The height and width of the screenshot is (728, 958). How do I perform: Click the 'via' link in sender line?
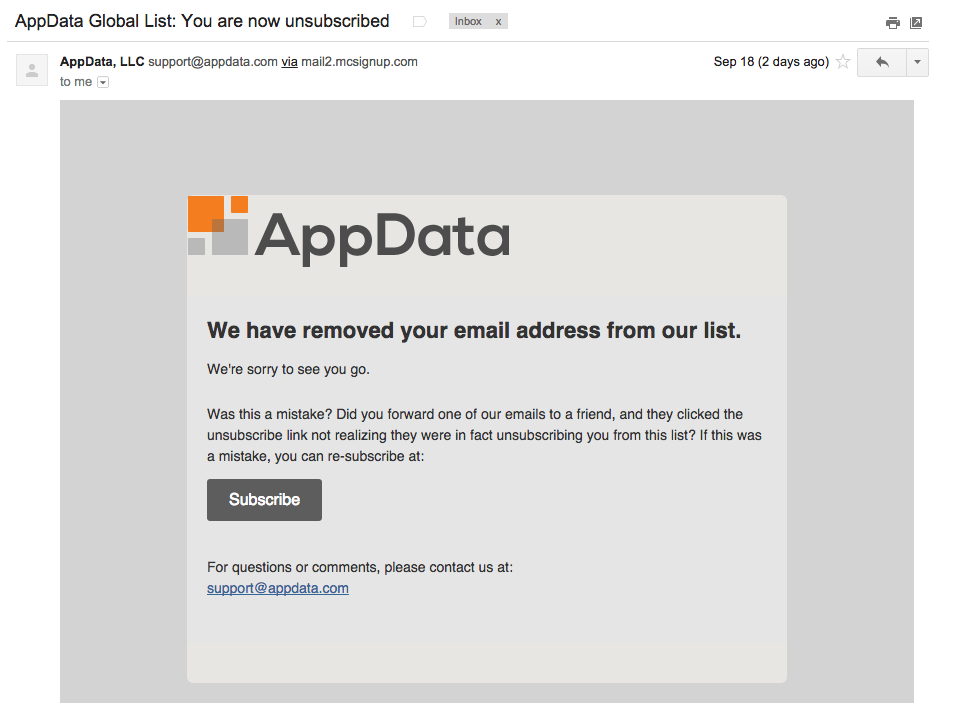[x=289, y=62]
